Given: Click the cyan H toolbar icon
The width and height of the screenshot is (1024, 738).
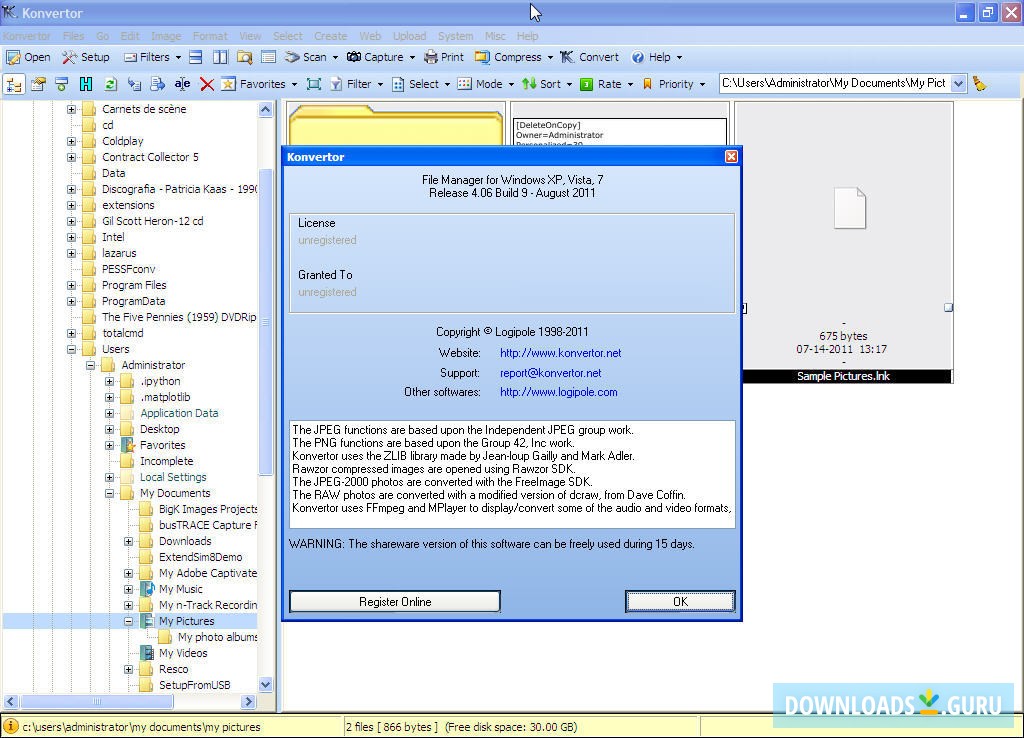Looking at the screenshot, I should coord(86,84).
